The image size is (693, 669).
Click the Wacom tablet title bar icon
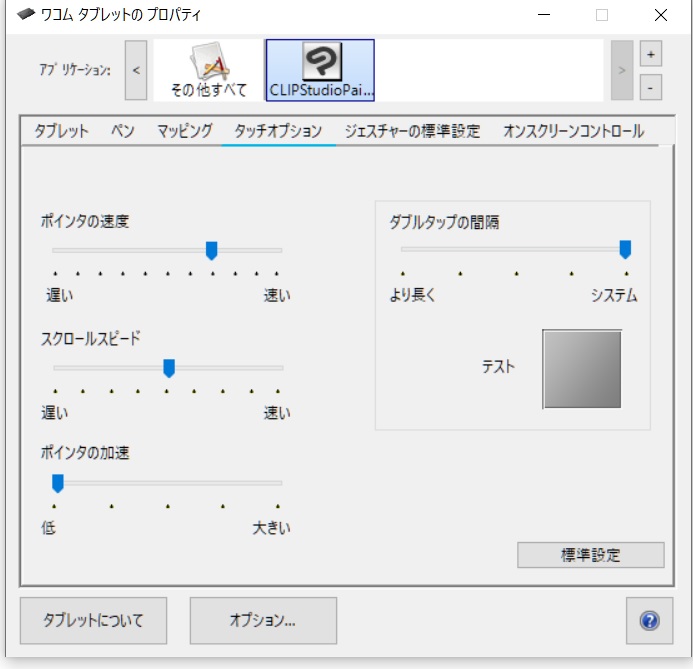point(26,15)
